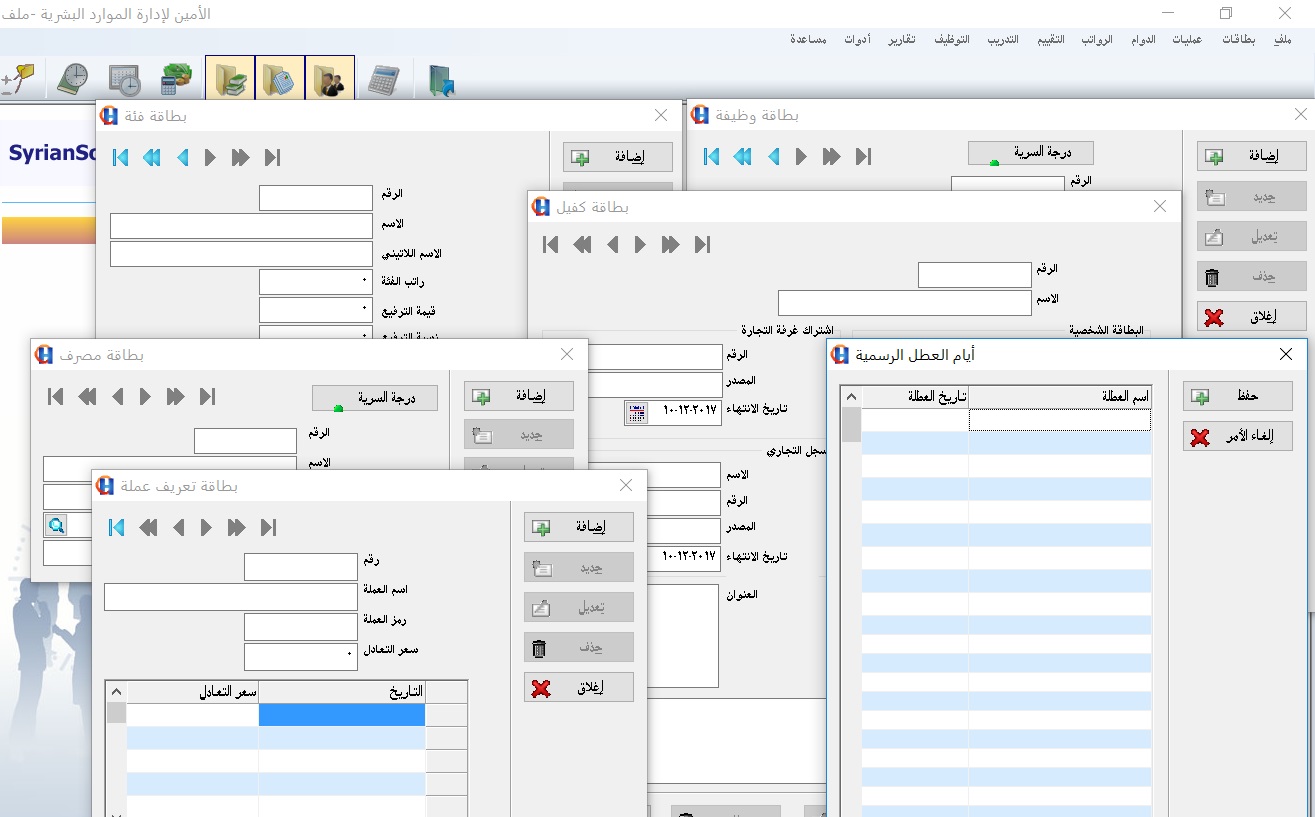Click حفظ button in أيام العطل الرسمية
This screenshot has height=817, width=1315.
point(1238,396)
